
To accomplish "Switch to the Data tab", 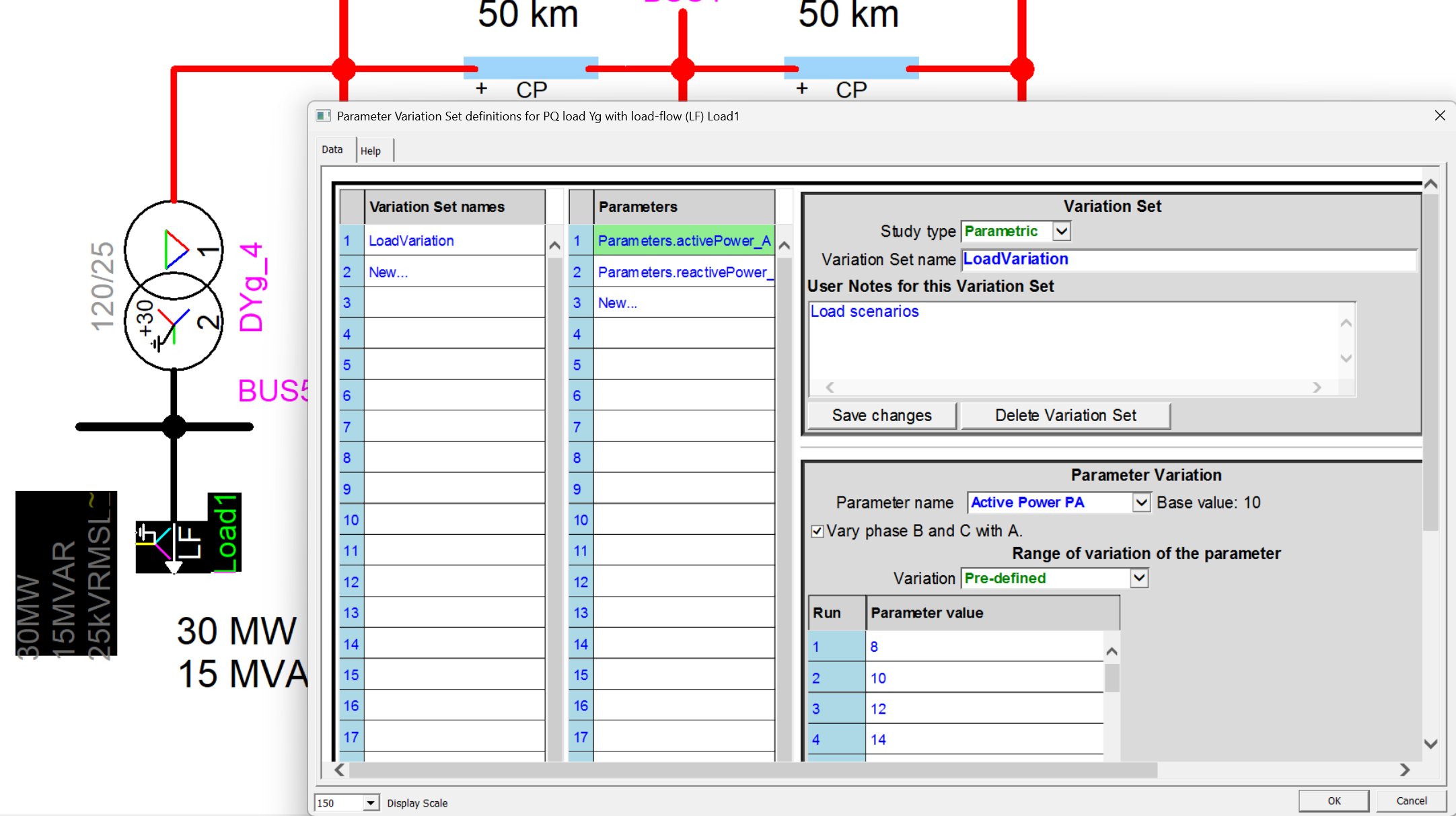I will (333, 149).
